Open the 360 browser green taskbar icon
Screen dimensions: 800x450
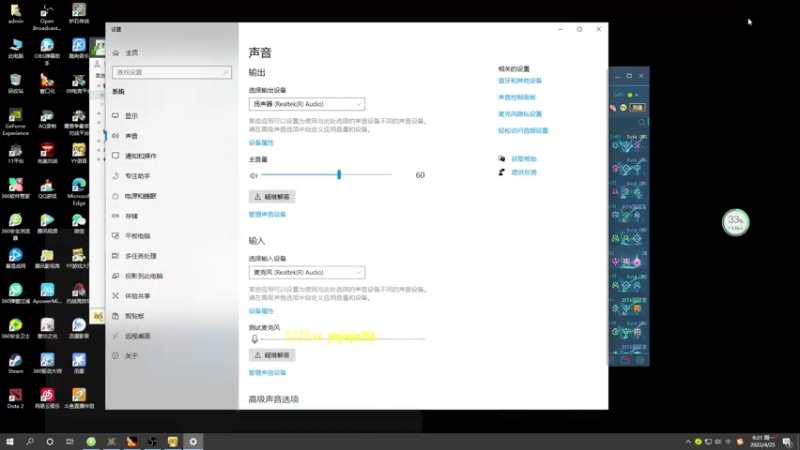click(x=91, y=442)
